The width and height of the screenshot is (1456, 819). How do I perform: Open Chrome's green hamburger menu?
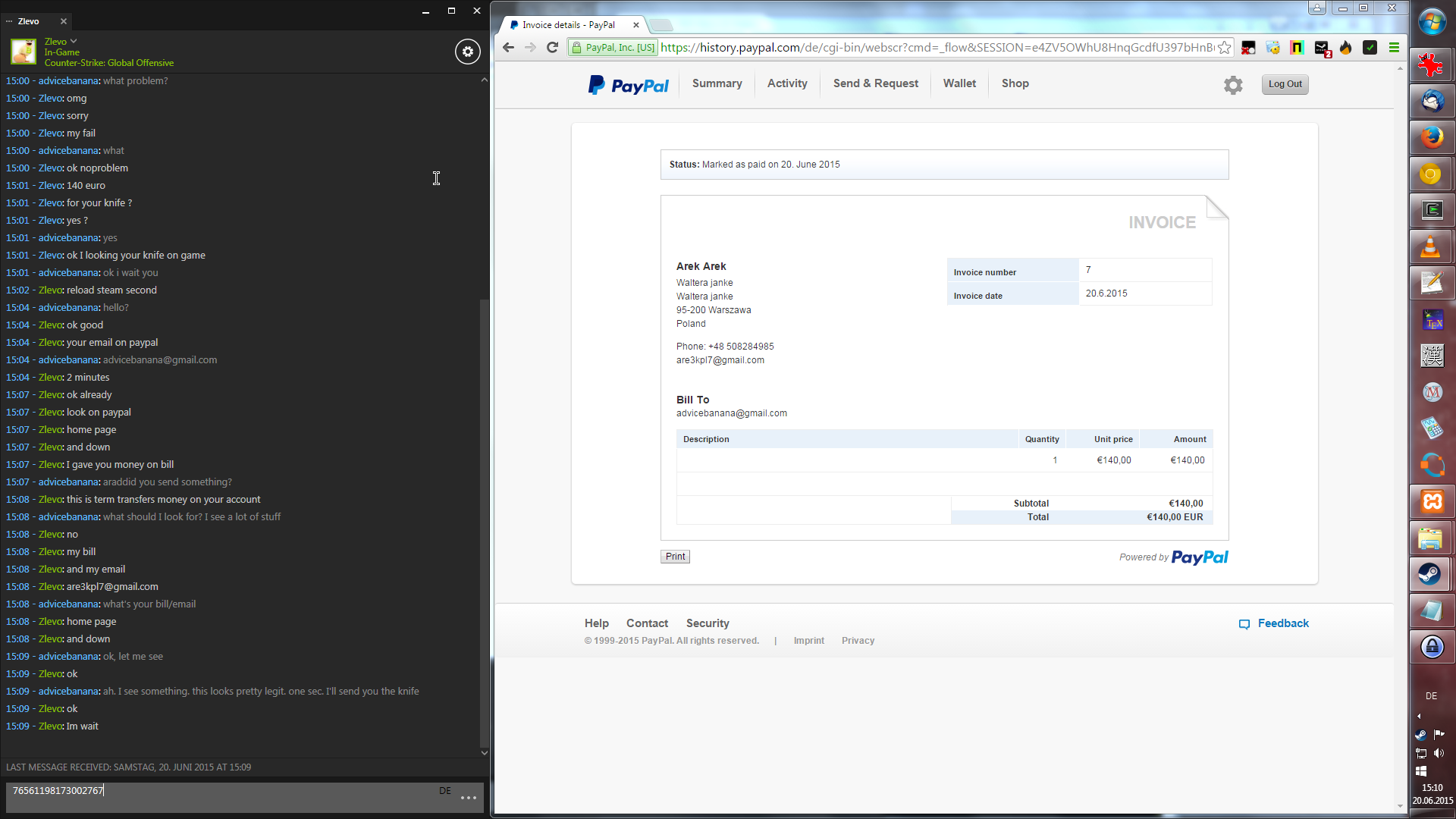1394,48
